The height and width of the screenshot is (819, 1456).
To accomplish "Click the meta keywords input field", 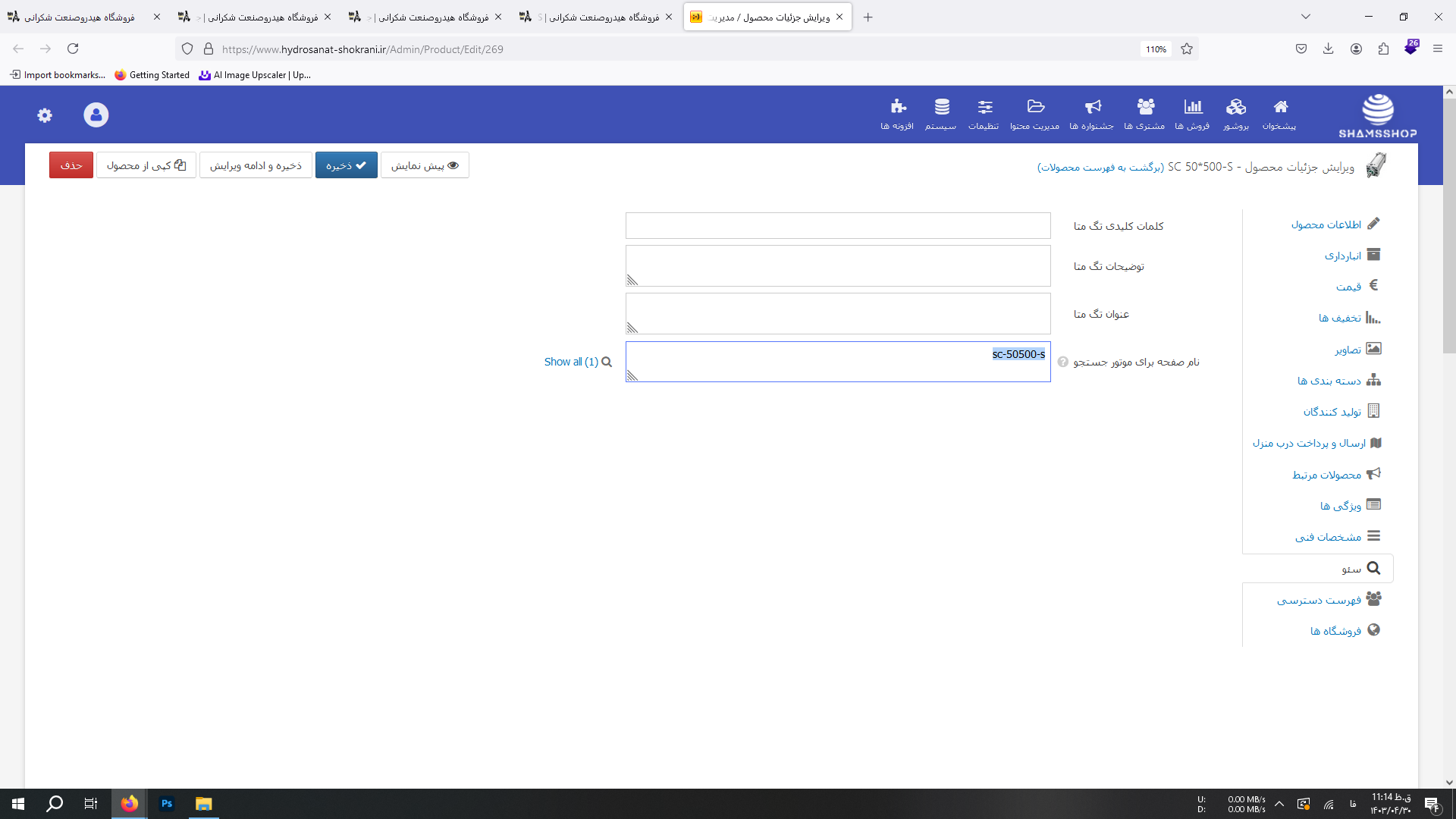I will pyautogui.click(x=838, y=225).
